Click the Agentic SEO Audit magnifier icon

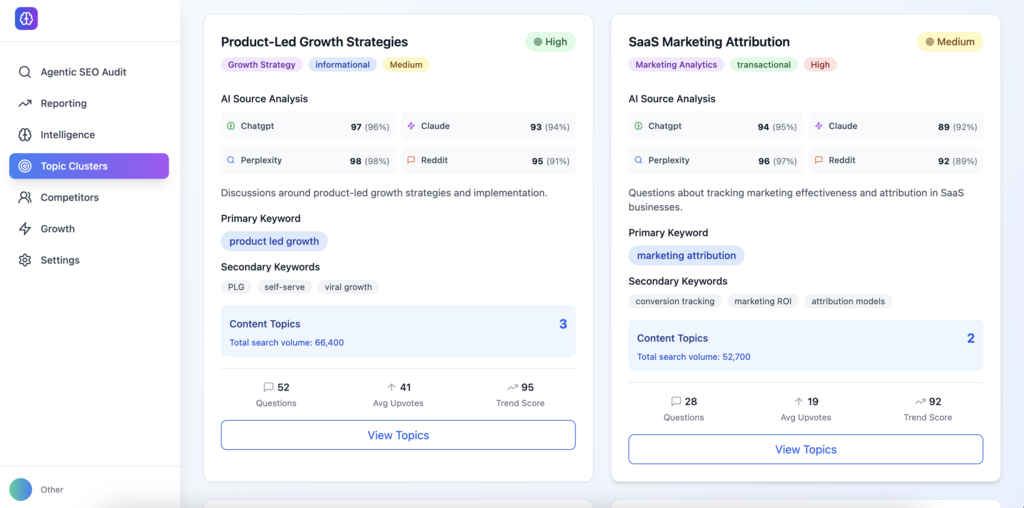tap(25, 72)
